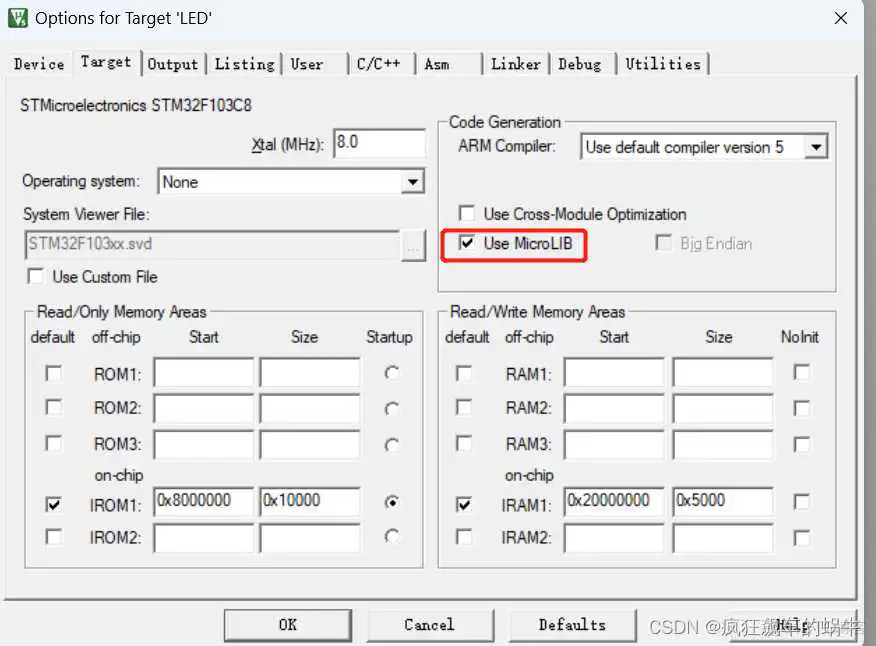Disable the Use MicroLIB checkbox
This screenshot has height=646, width=876.
pyautogui.click(x=467, y=243)
